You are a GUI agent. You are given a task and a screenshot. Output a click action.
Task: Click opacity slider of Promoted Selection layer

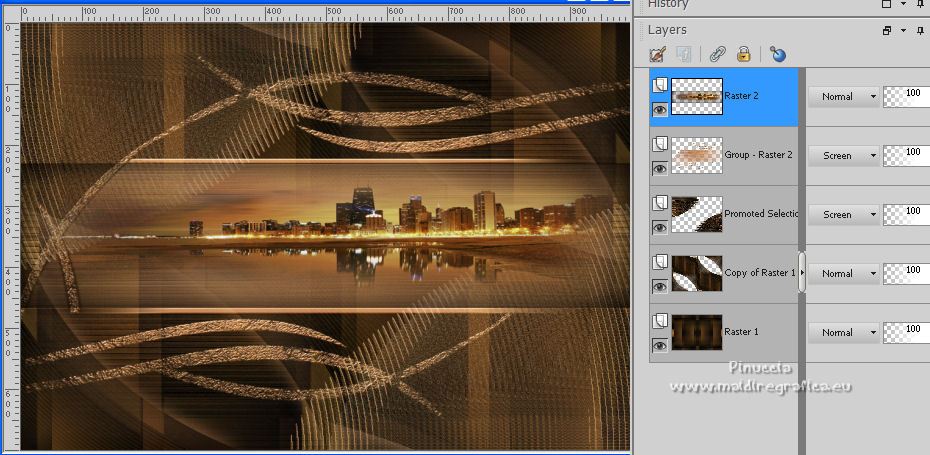pyautogui.click(x=906, y=215)
